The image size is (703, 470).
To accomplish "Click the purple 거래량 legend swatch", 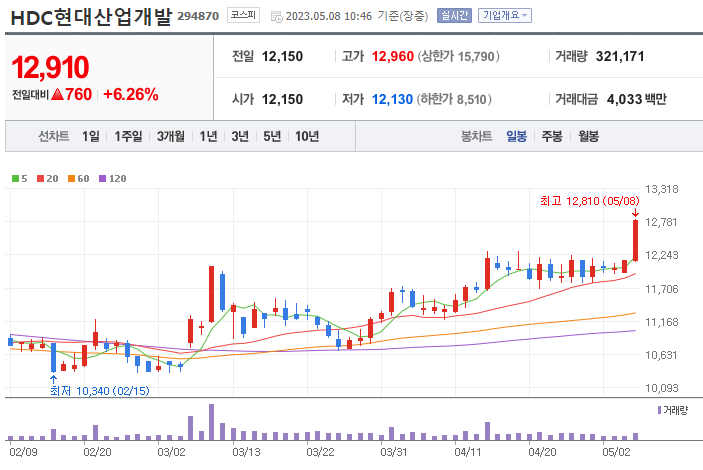I will [x=660, y=410].
